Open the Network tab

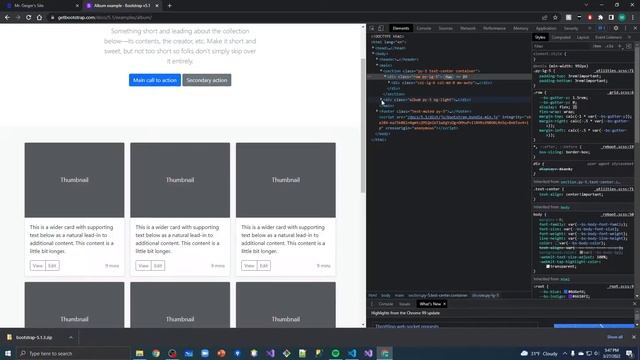click(x=468, y=28)
